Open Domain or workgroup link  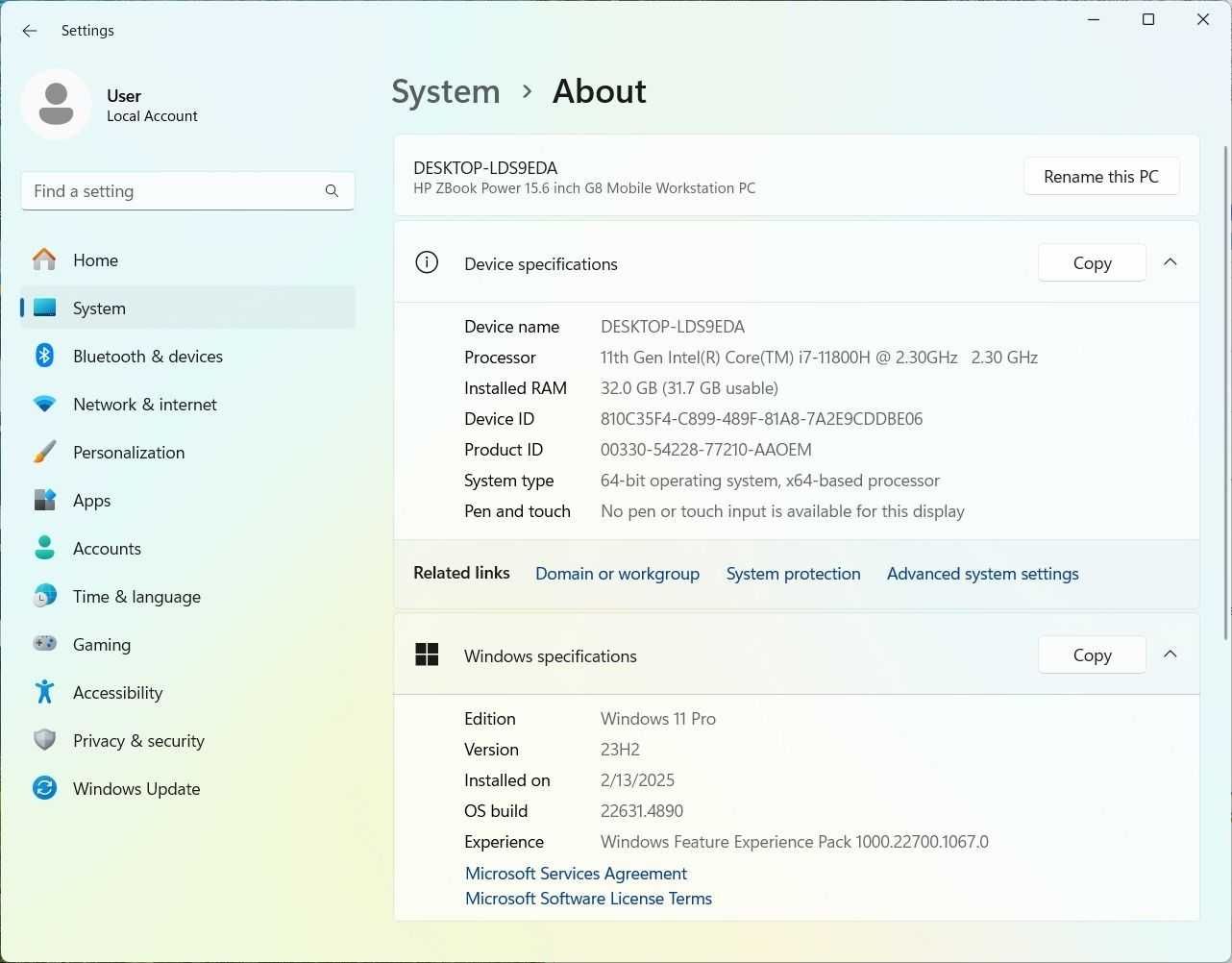point(617,574)
